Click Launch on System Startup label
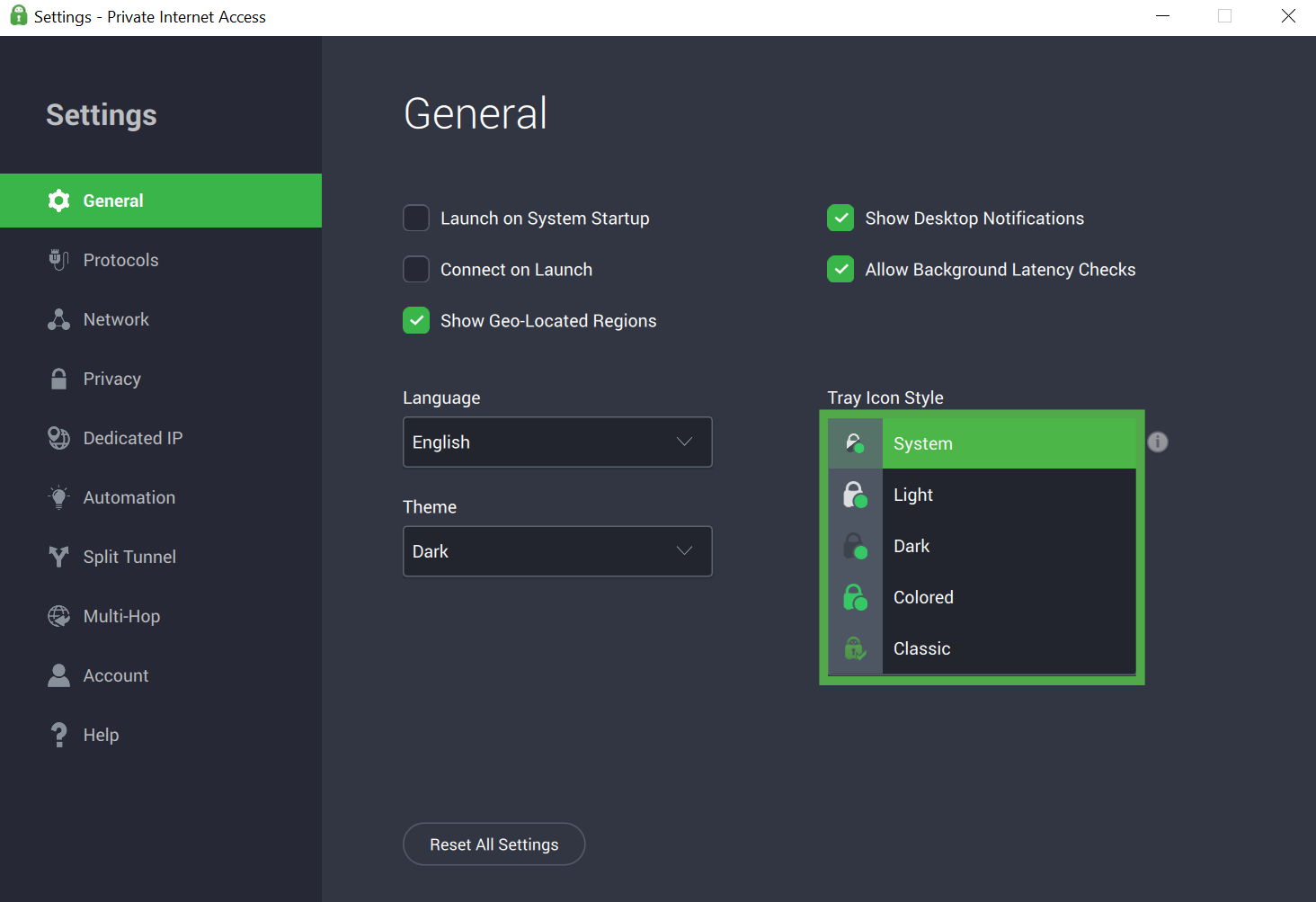This screenshot has height=902, width=1316. (545, 219)
